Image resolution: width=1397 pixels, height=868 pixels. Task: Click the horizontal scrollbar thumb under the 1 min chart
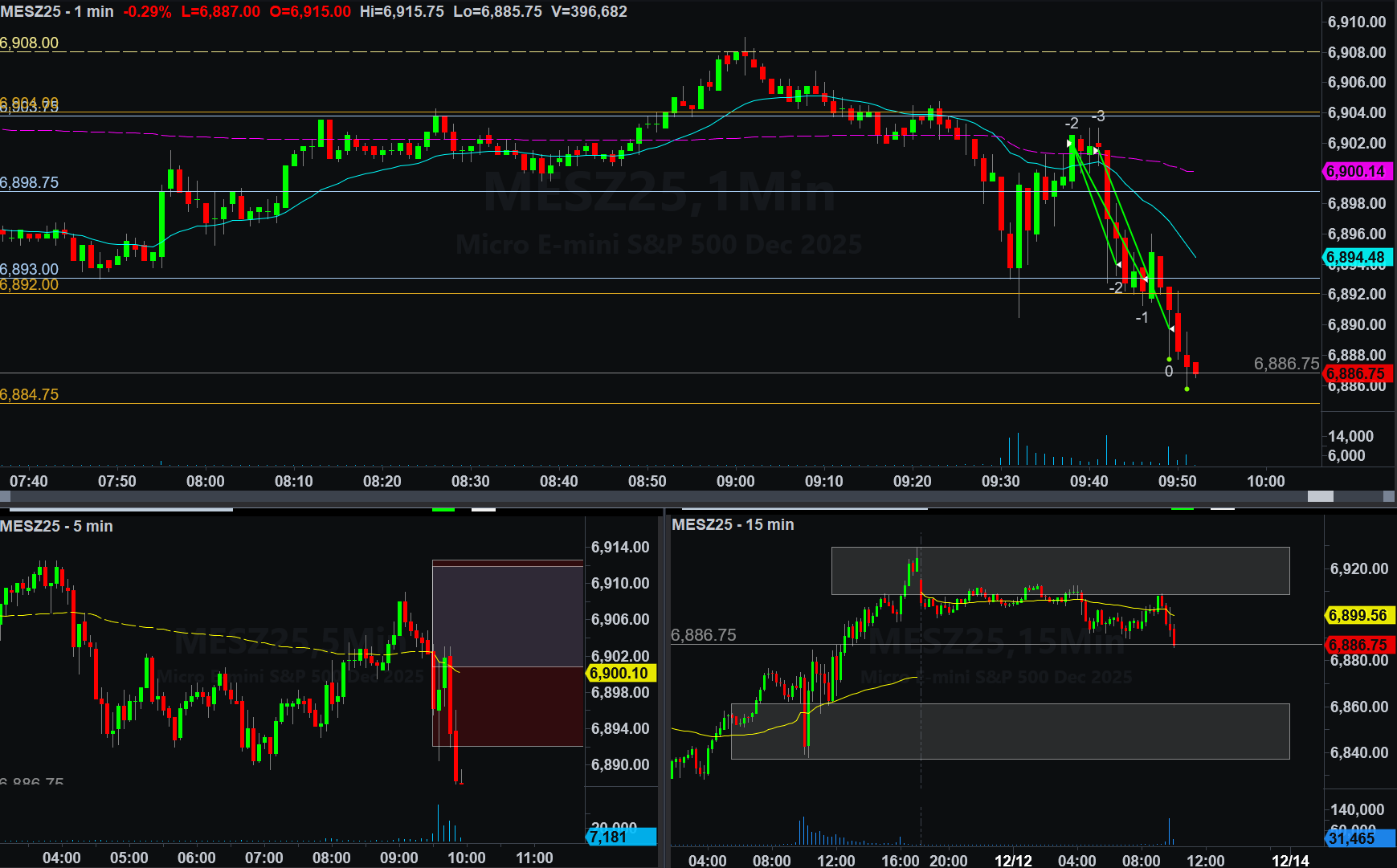tap(1320, 496)
